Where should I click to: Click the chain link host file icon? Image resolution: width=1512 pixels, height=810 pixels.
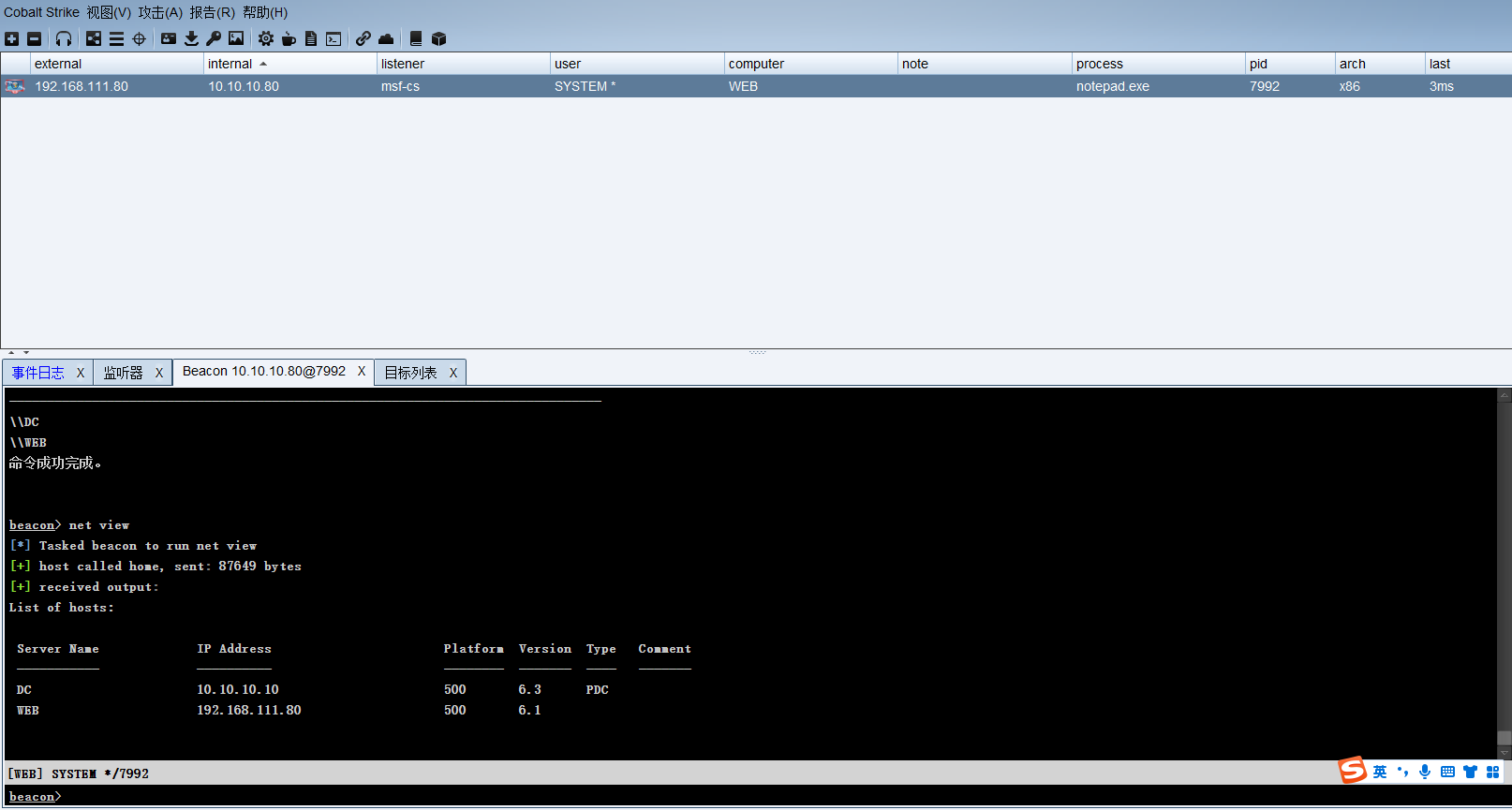363,38
